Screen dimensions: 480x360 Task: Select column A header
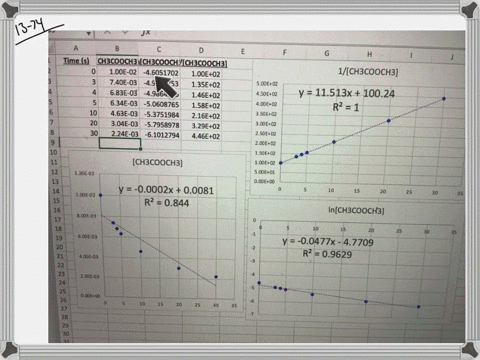tap(76, 48)
